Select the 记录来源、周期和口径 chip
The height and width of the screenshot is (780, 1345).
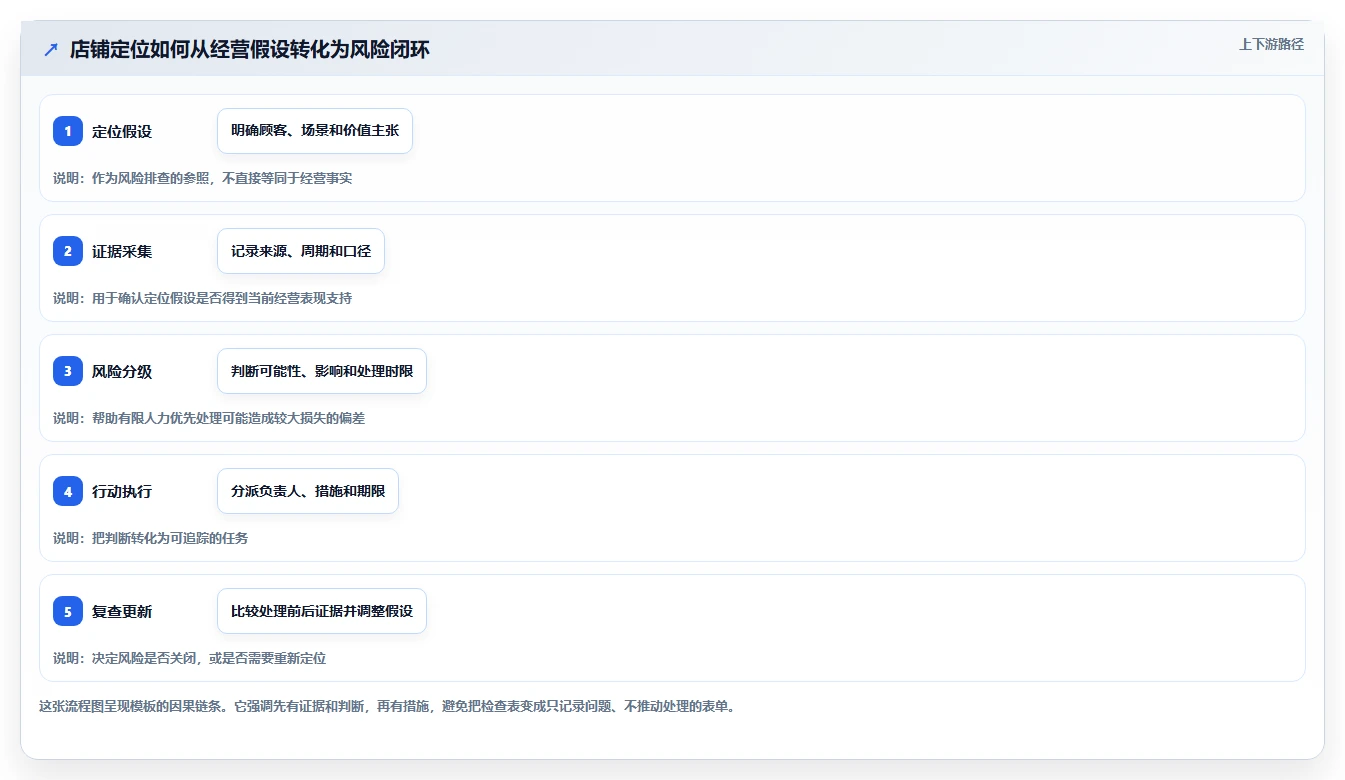point(301,251)
